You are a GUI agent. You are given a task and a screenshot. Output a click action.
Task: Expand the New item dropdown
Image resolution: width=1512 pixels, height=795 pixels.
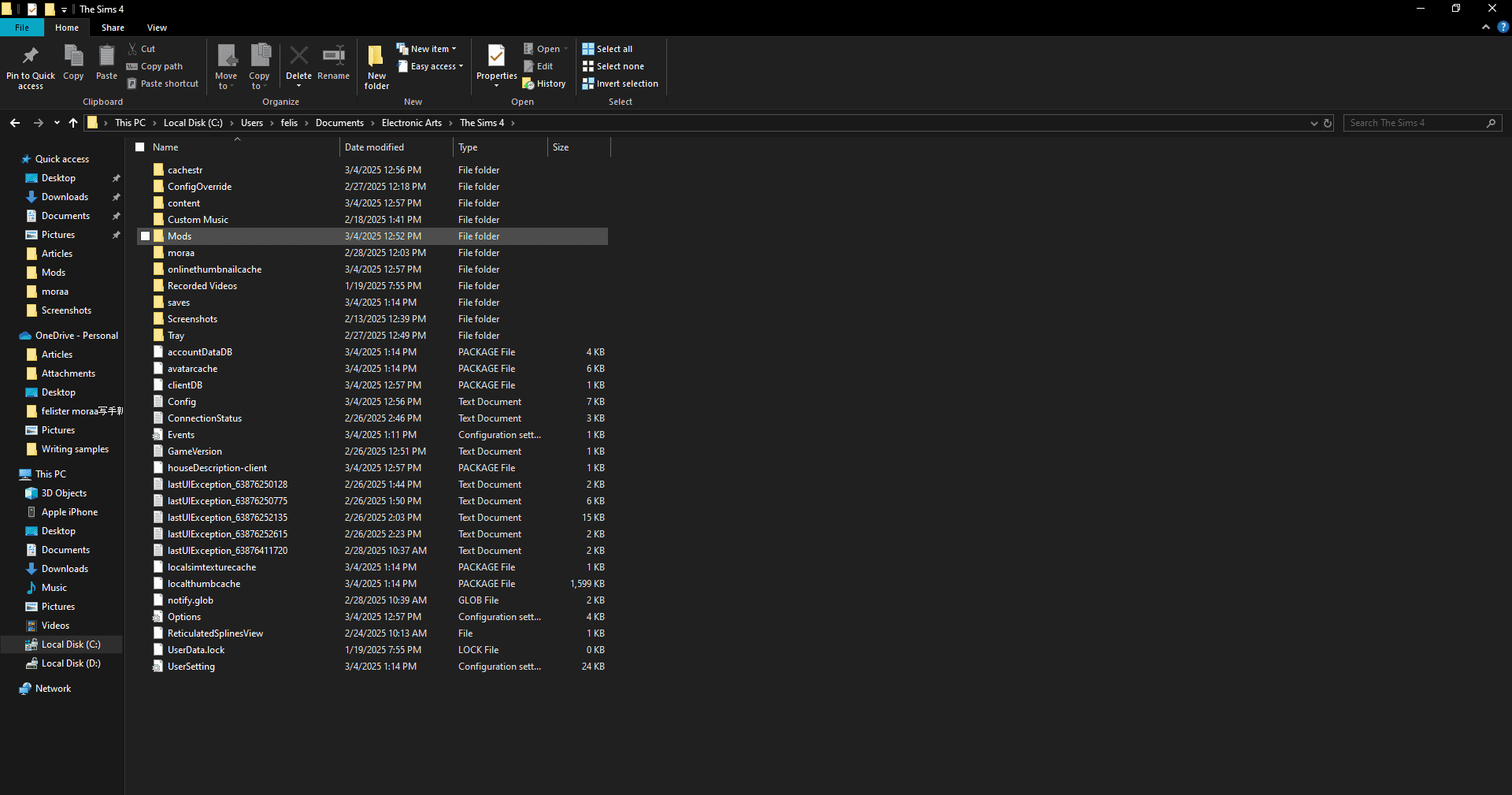pyautogui.click(x=427, y=49)
